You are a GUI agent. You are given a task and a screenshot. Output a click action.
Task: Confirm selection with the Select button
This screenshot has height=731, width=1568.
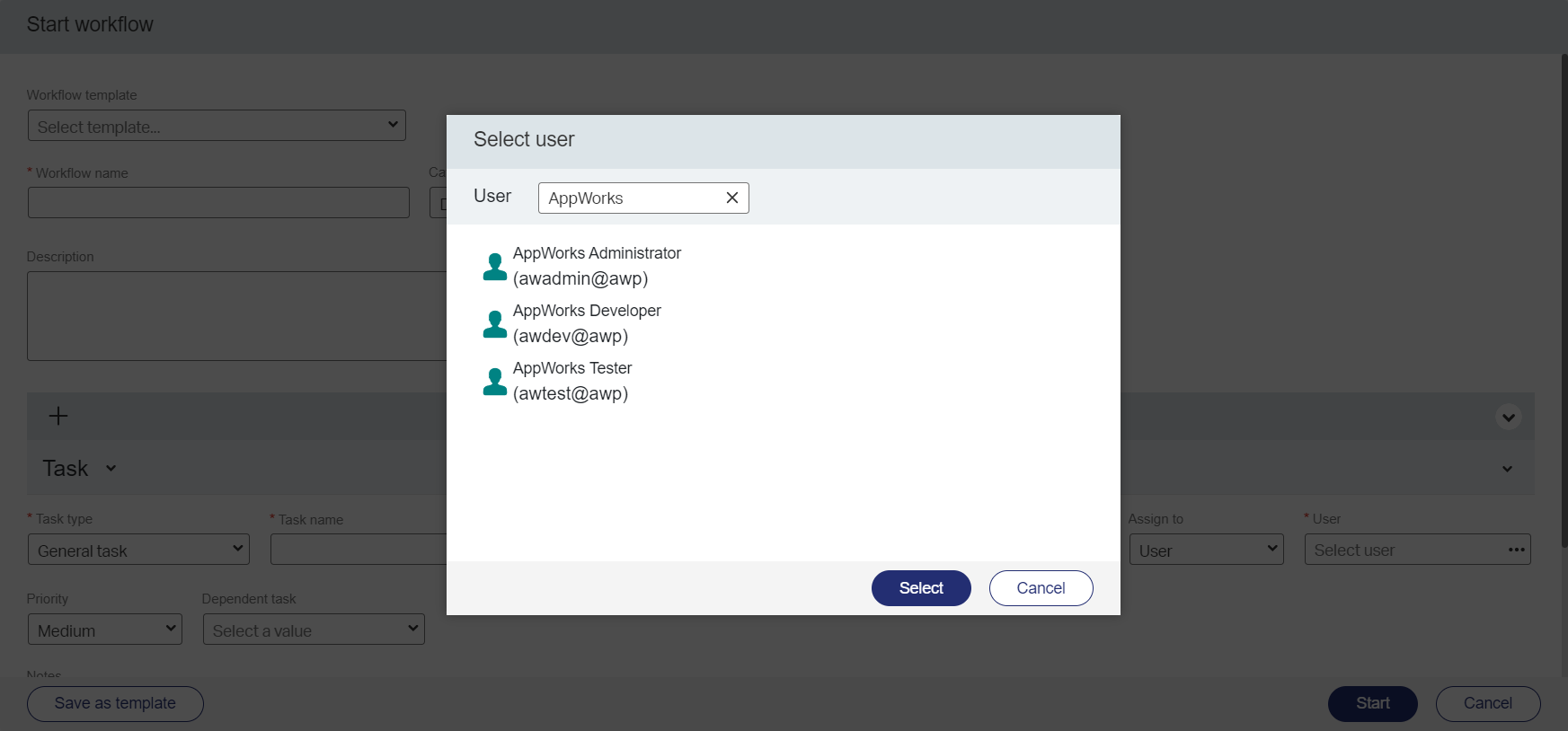coord(921,588)
